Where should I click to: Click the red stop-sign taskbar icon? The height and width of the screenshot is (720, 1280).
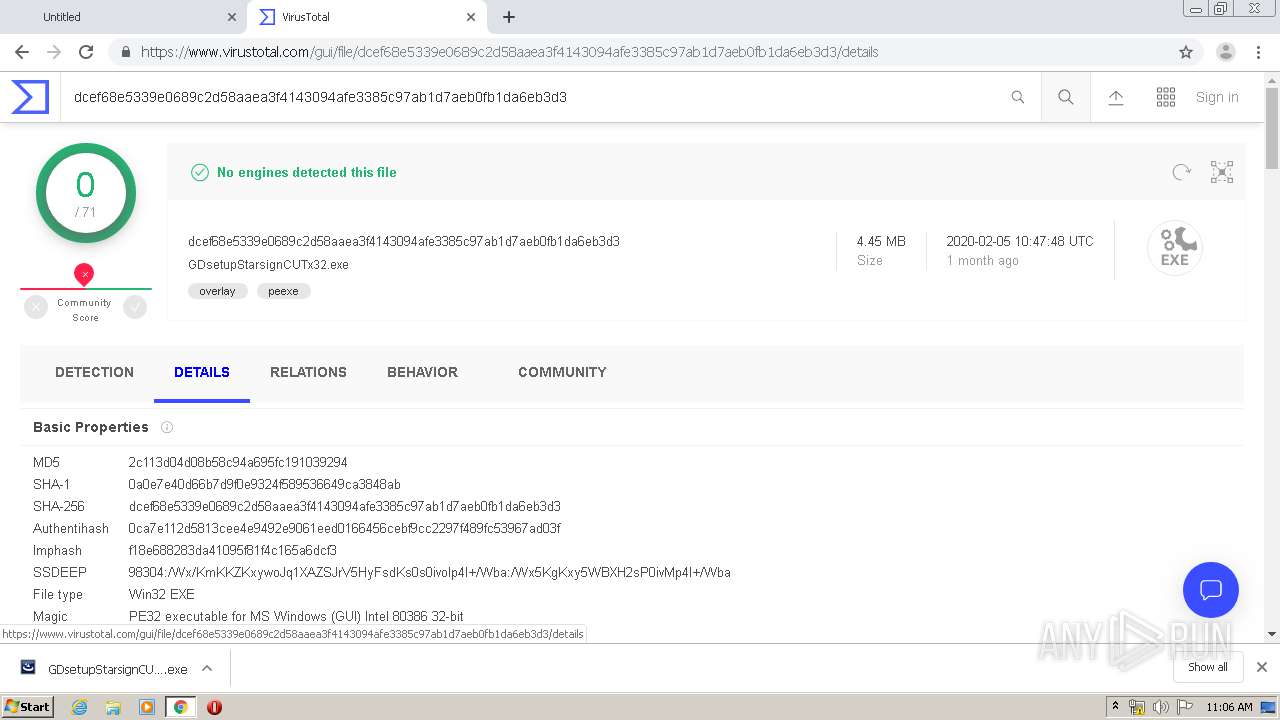[x=214, y=707]
